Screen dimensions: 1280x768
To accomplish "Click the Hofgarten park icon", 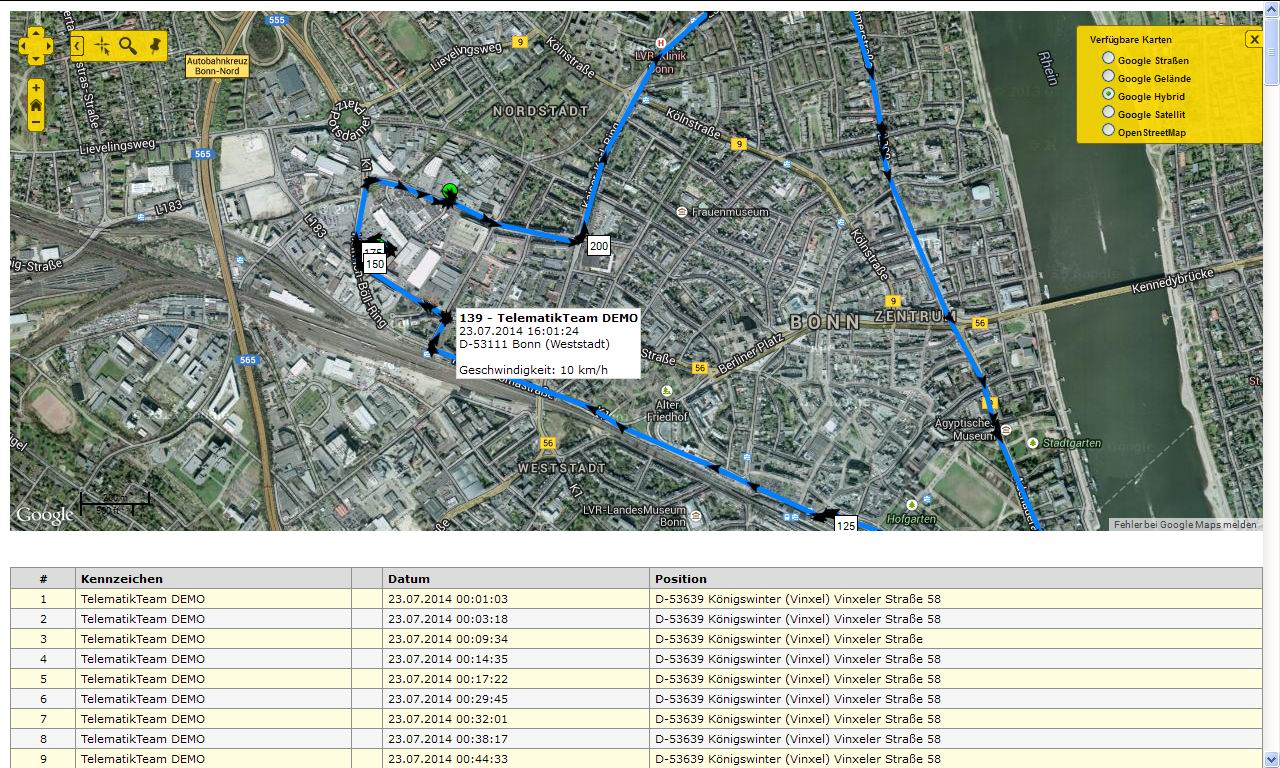I will [x=911, y=505].
